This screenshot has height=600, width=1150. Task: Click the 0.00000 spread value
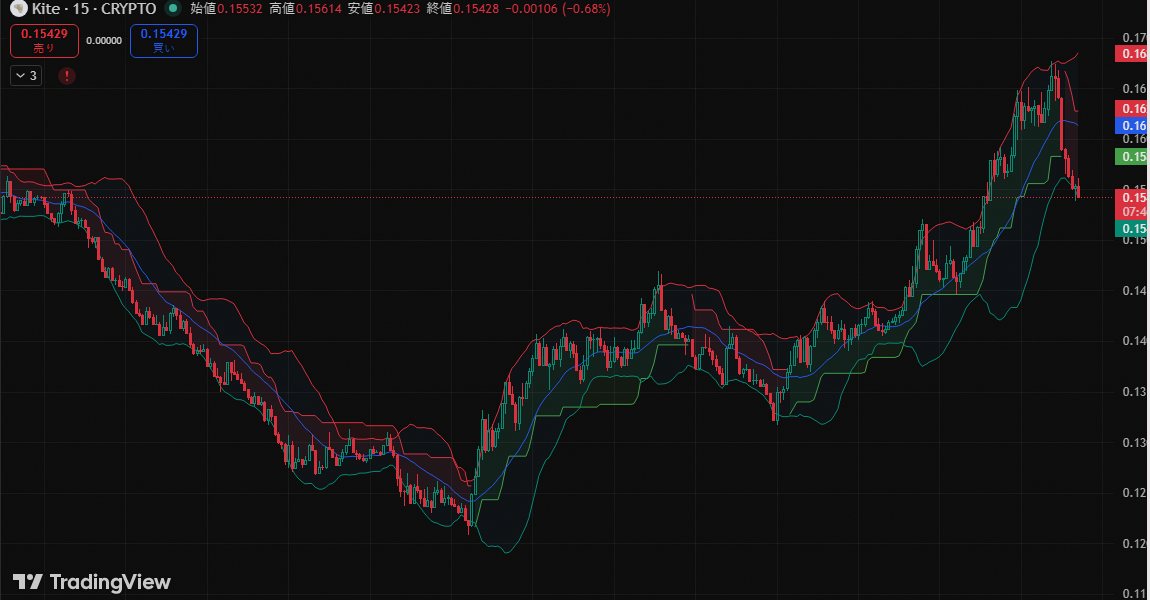(x=103, y=41)
